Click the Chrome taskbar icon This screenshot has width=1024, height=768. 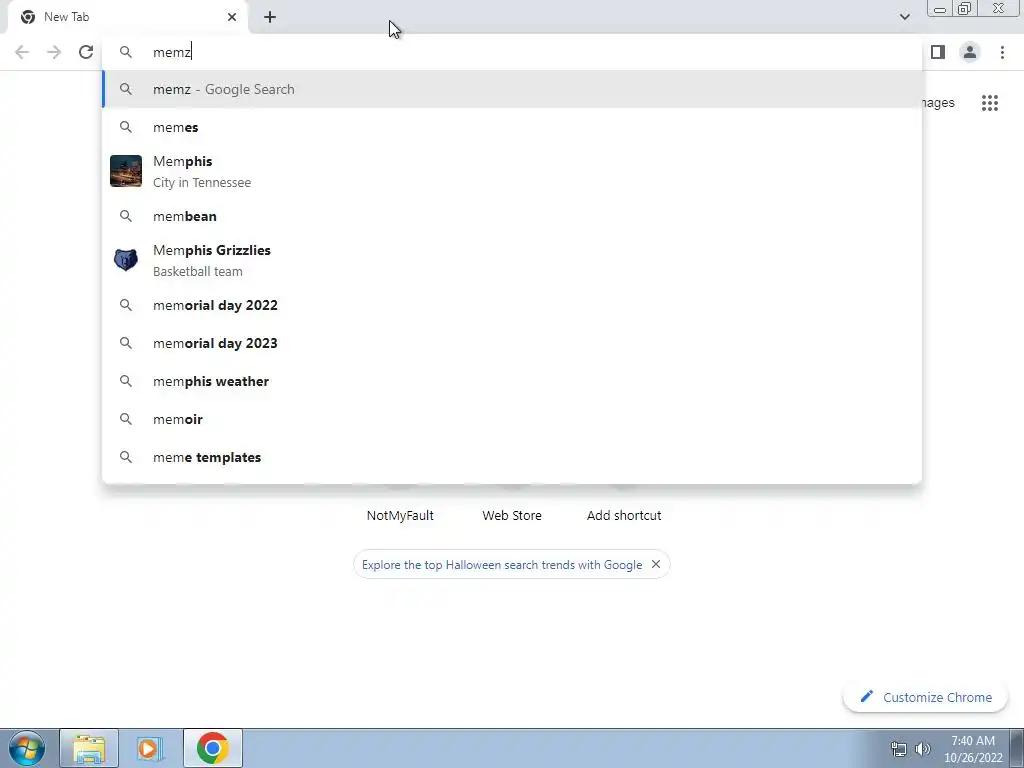click(x=212, y=748)
